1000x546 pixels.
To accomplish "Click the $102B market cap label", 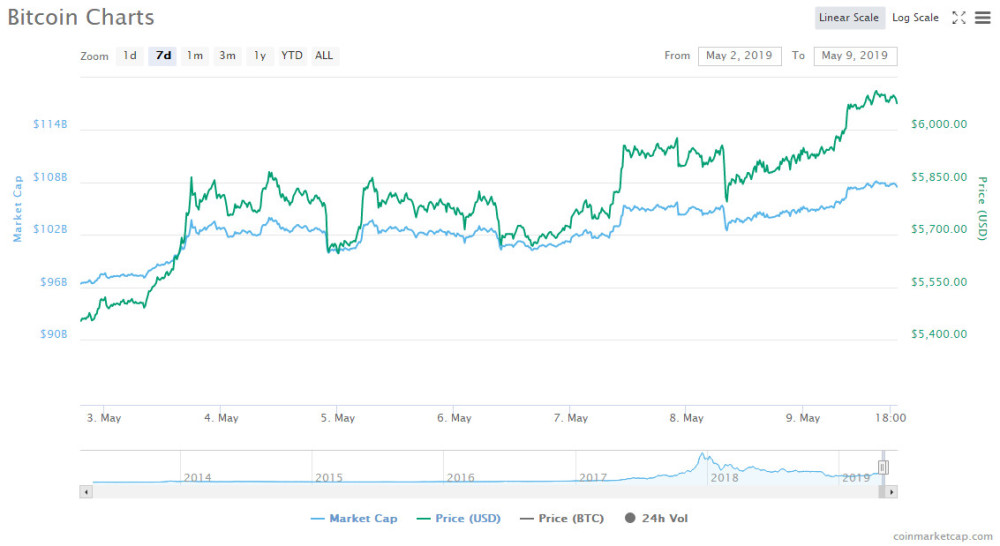I will 50,229.
